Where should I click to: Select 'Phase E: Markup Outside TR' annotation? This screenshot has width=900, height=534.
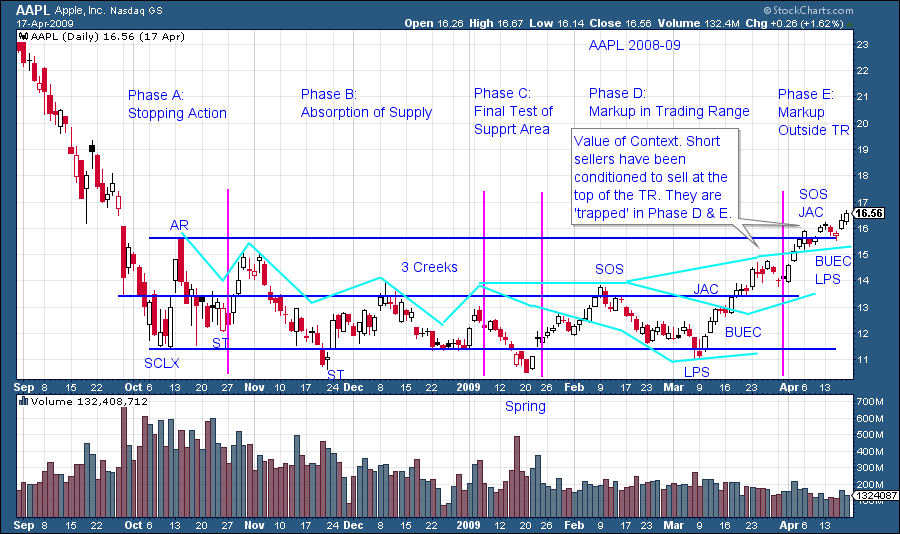(813, 112)
